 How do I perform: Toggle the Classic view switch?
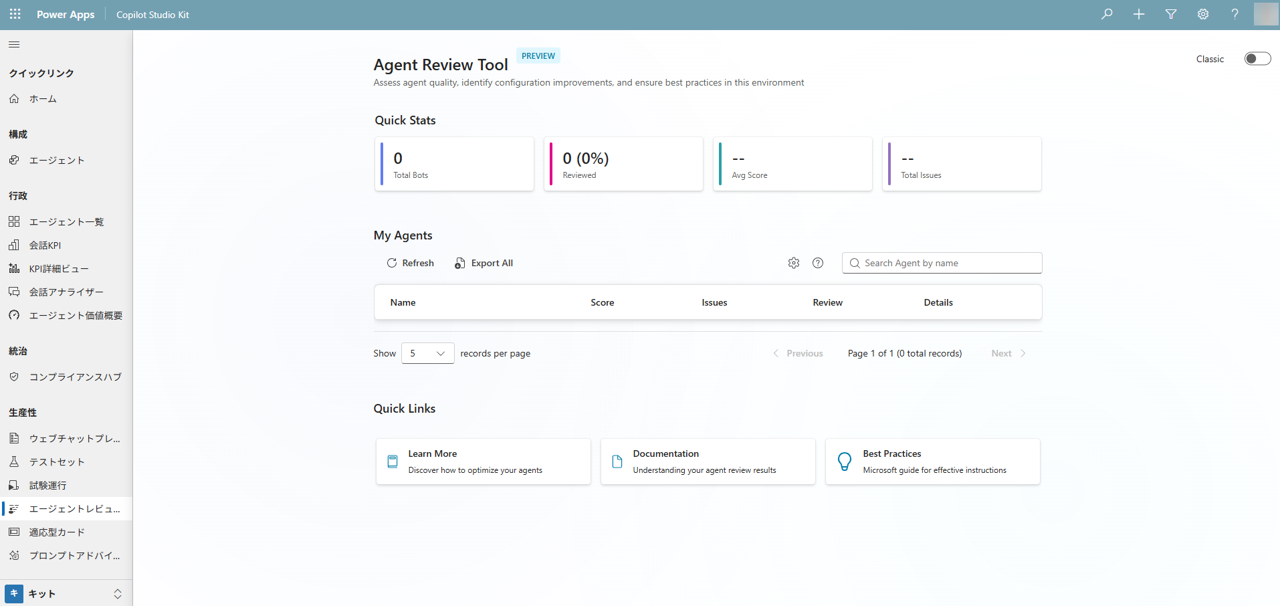(1257, 59)
